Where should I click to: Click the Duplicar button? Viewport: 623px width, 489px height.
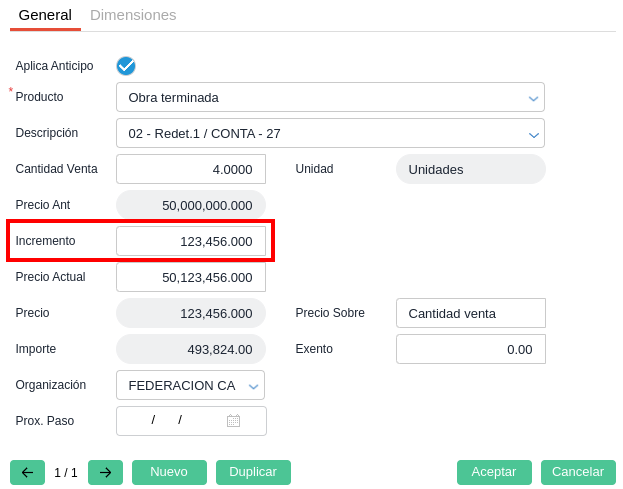253,472
